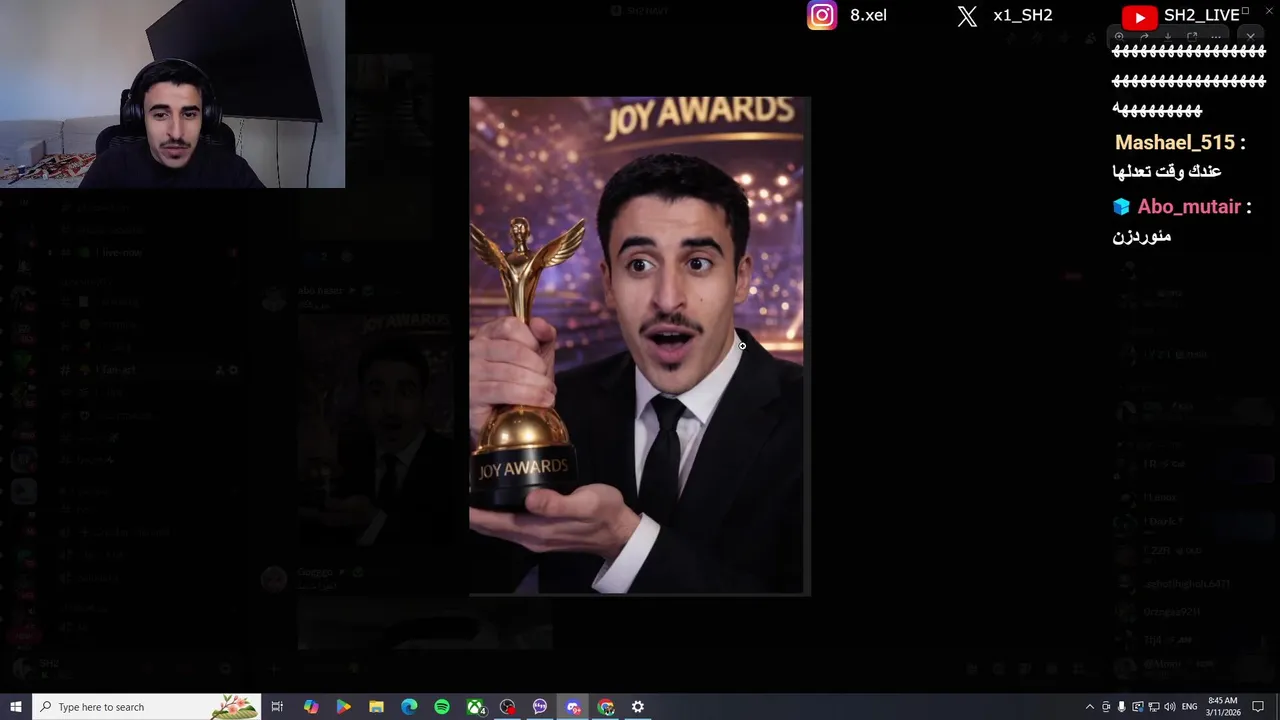
Task: Open the notification center icon
Action: [x=1258, y=707]
